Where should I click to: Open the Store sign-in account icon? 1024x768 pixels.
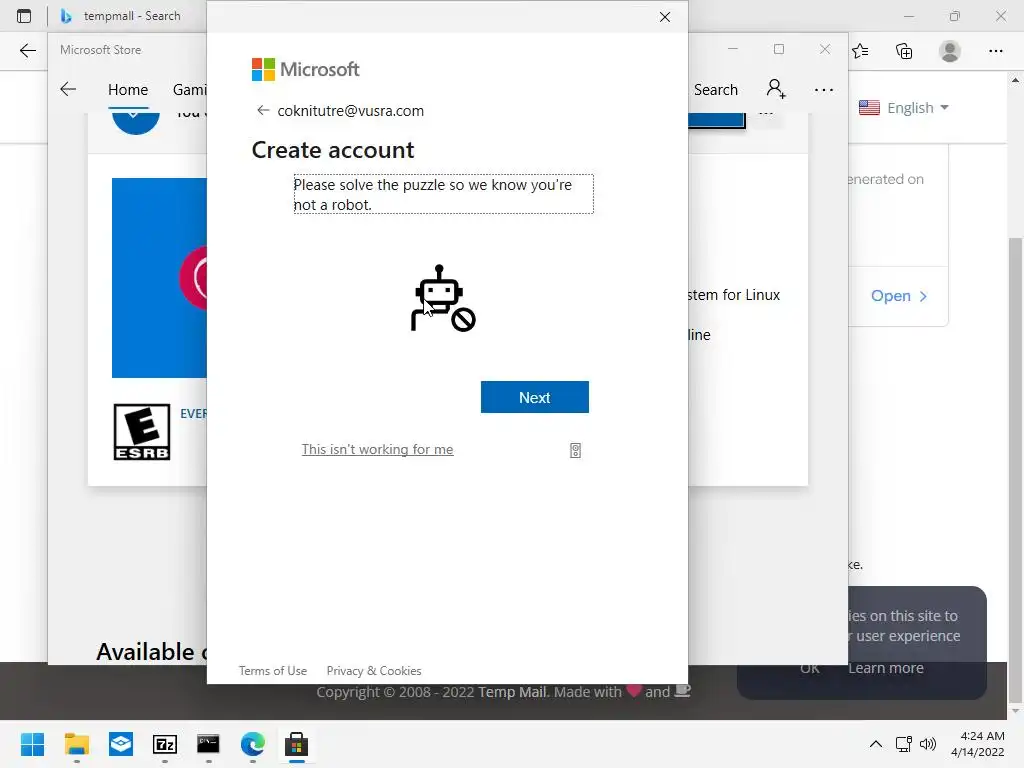coord(776,89)
